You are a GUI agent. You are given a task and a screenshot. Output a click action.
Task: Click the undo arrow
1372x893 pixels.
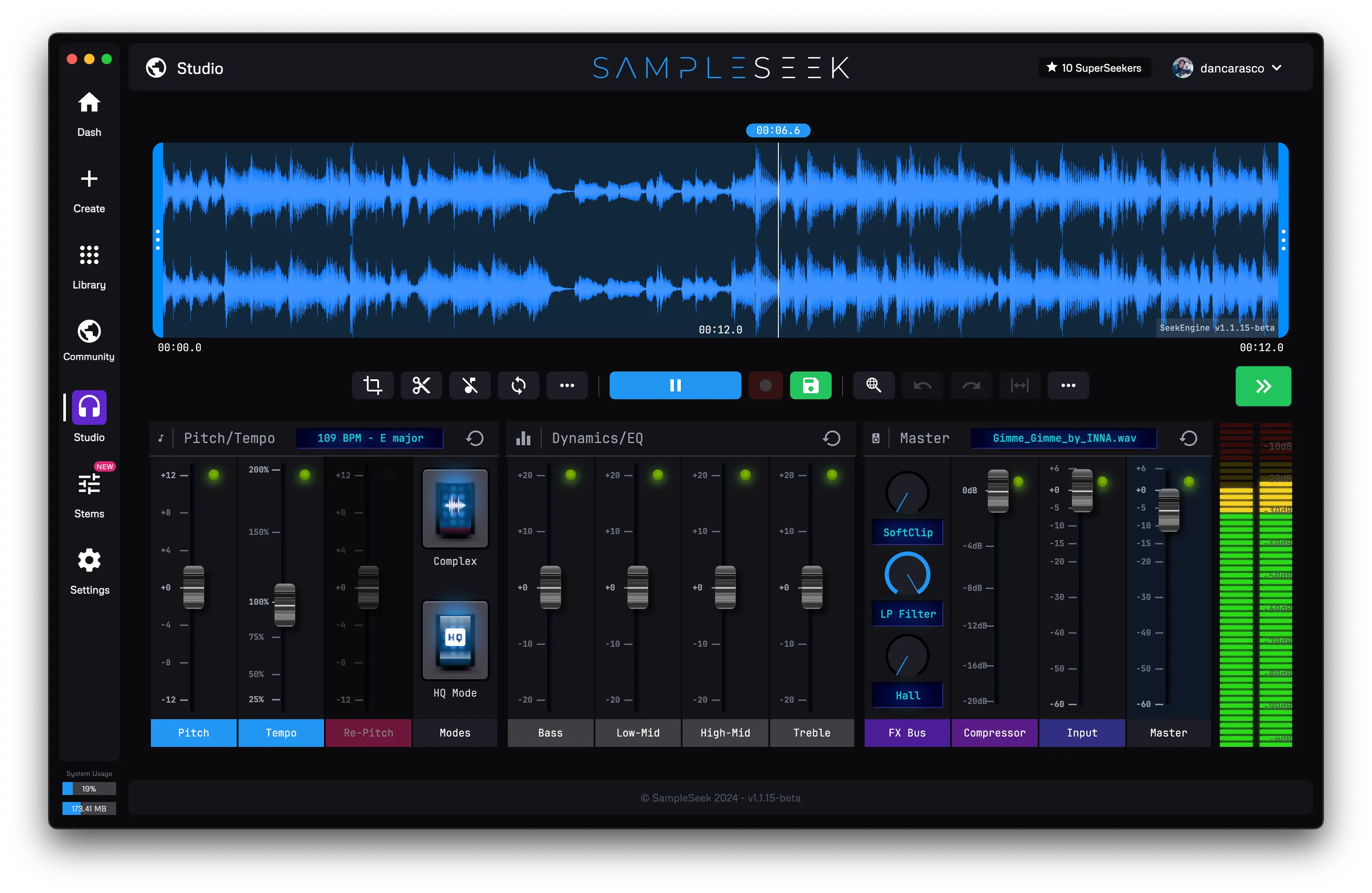click(922, 385)
